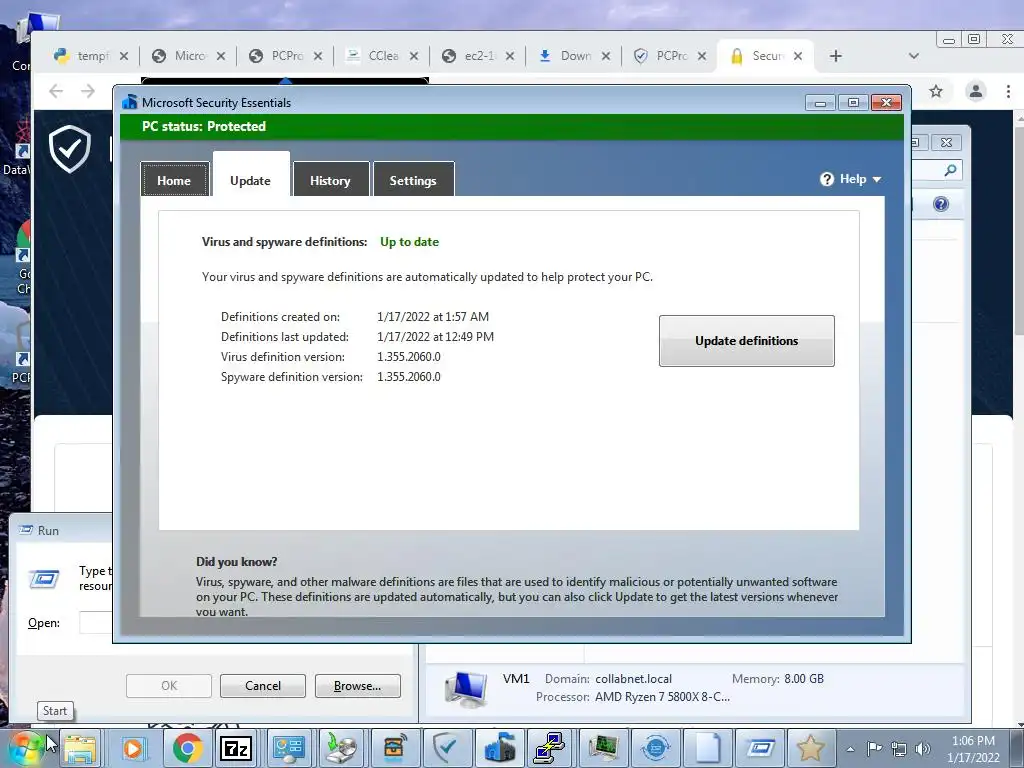1024x768 pixels.
Task: Go to the Settings tab
Action: point(413,180)
